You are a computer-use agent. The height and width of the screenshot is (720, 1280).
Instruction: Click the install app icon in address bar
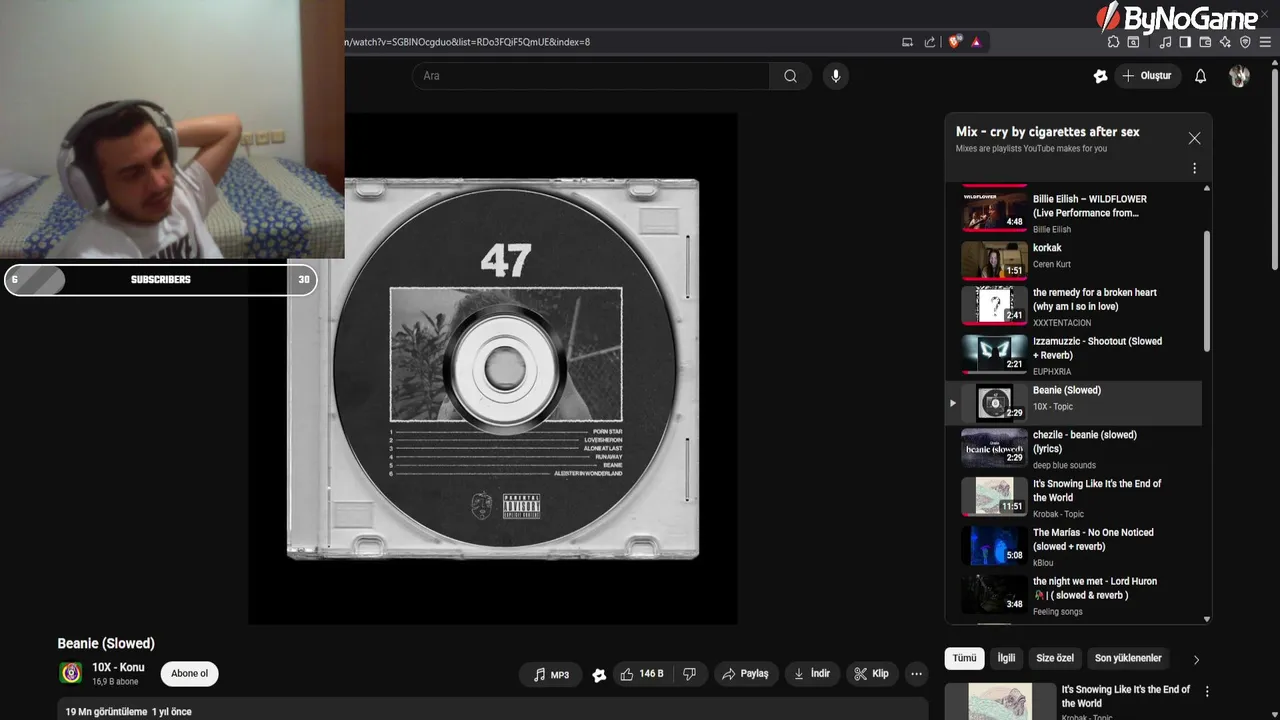click(908, 42)
